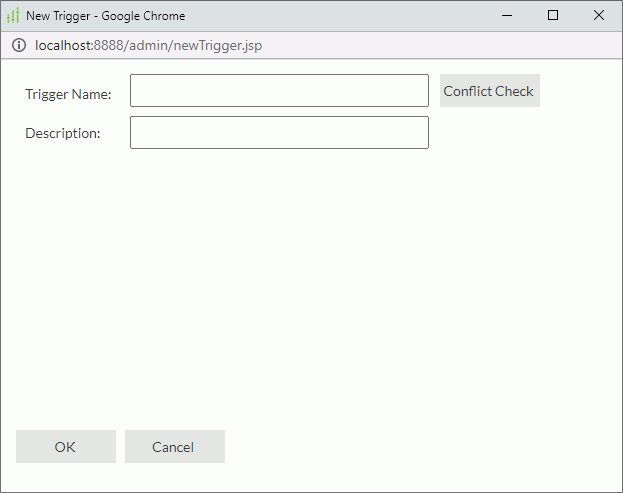Viewport: 623px width, 493px height.
Task: Click empty address bar space right of URL
Action: click(x=440, y=46)
